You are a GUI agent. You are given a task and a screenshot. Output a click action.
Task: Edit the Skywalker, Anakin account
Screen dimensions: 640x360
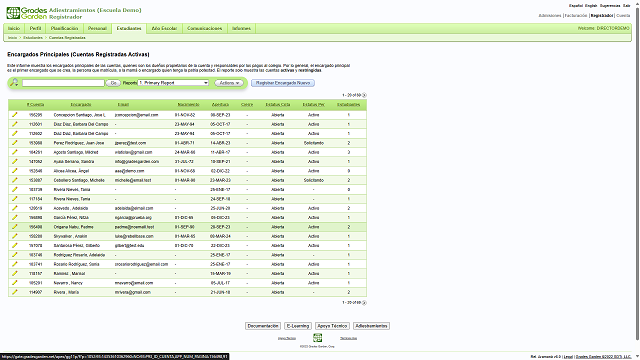[x=15, y=236]
